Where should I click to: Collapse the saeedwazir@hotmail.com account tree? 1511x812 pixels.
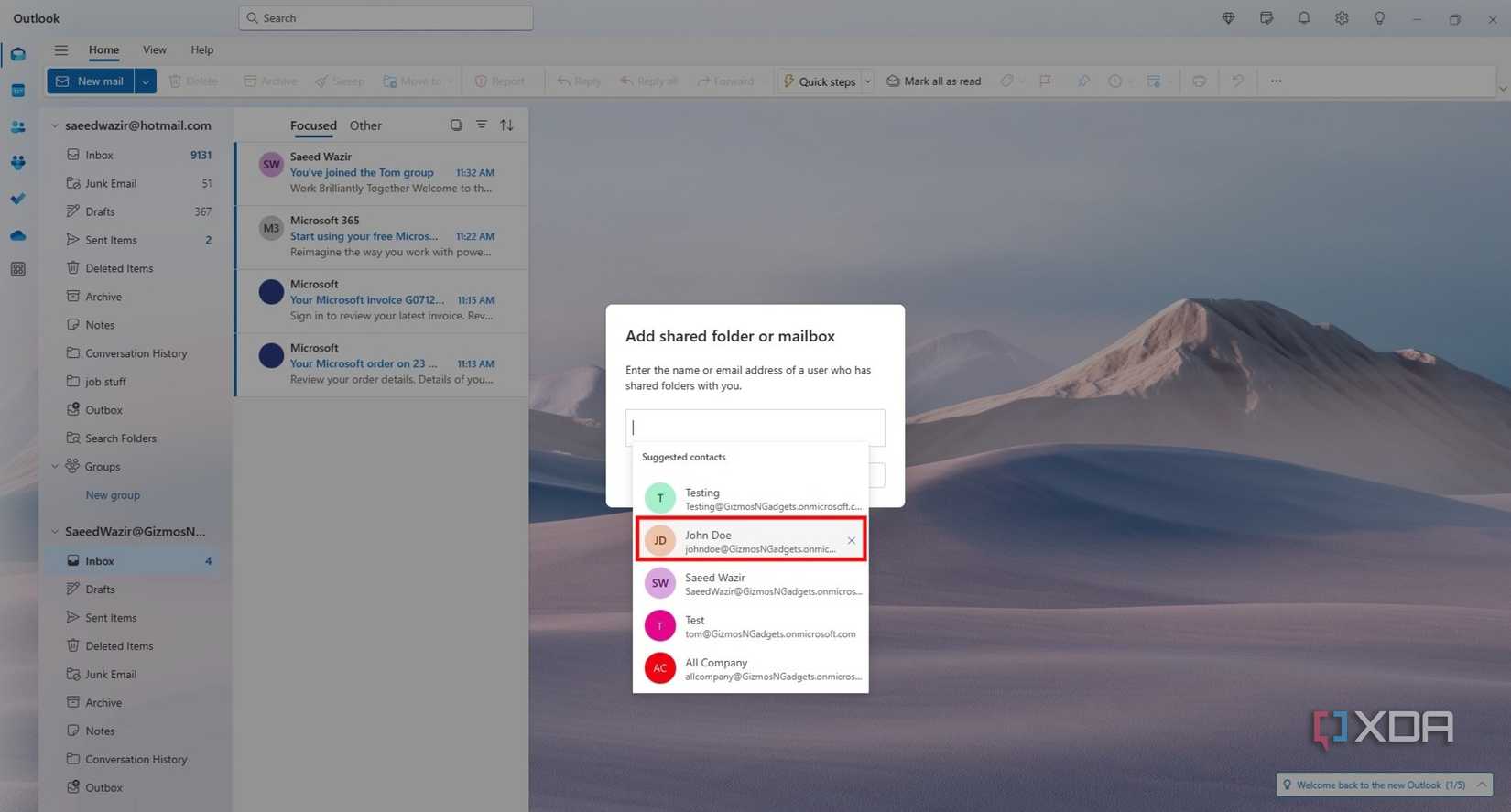point(55,125)
